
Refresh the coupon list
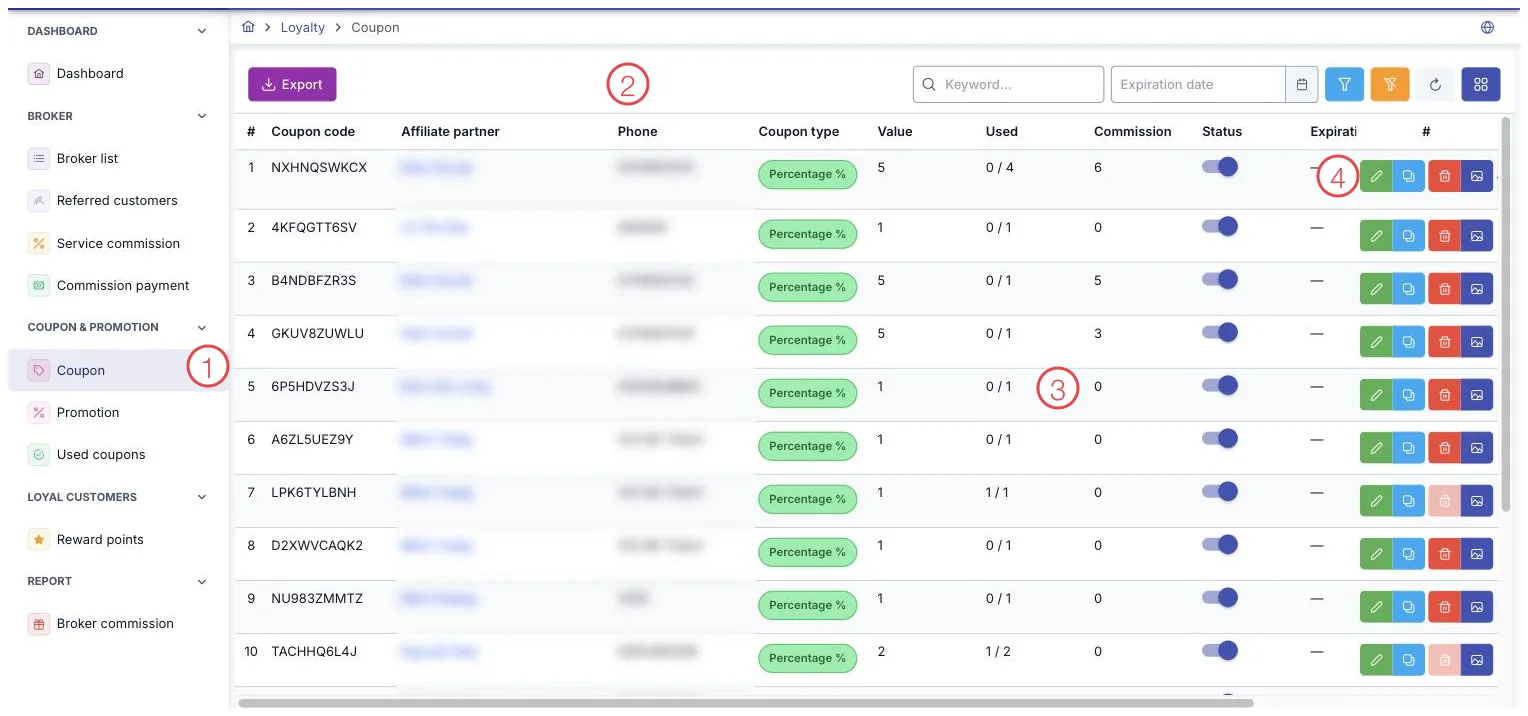tap(1435, 85)
